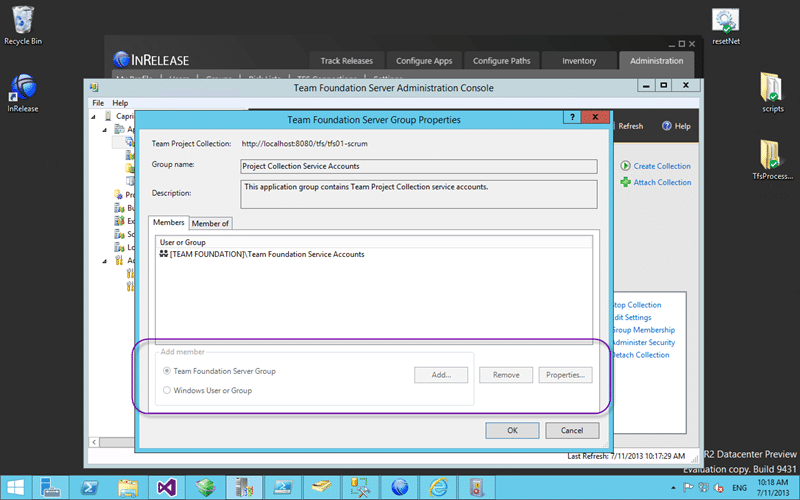Select the 'Bu...' node in console tree
The image size is (800, 500).
[124, 208]
